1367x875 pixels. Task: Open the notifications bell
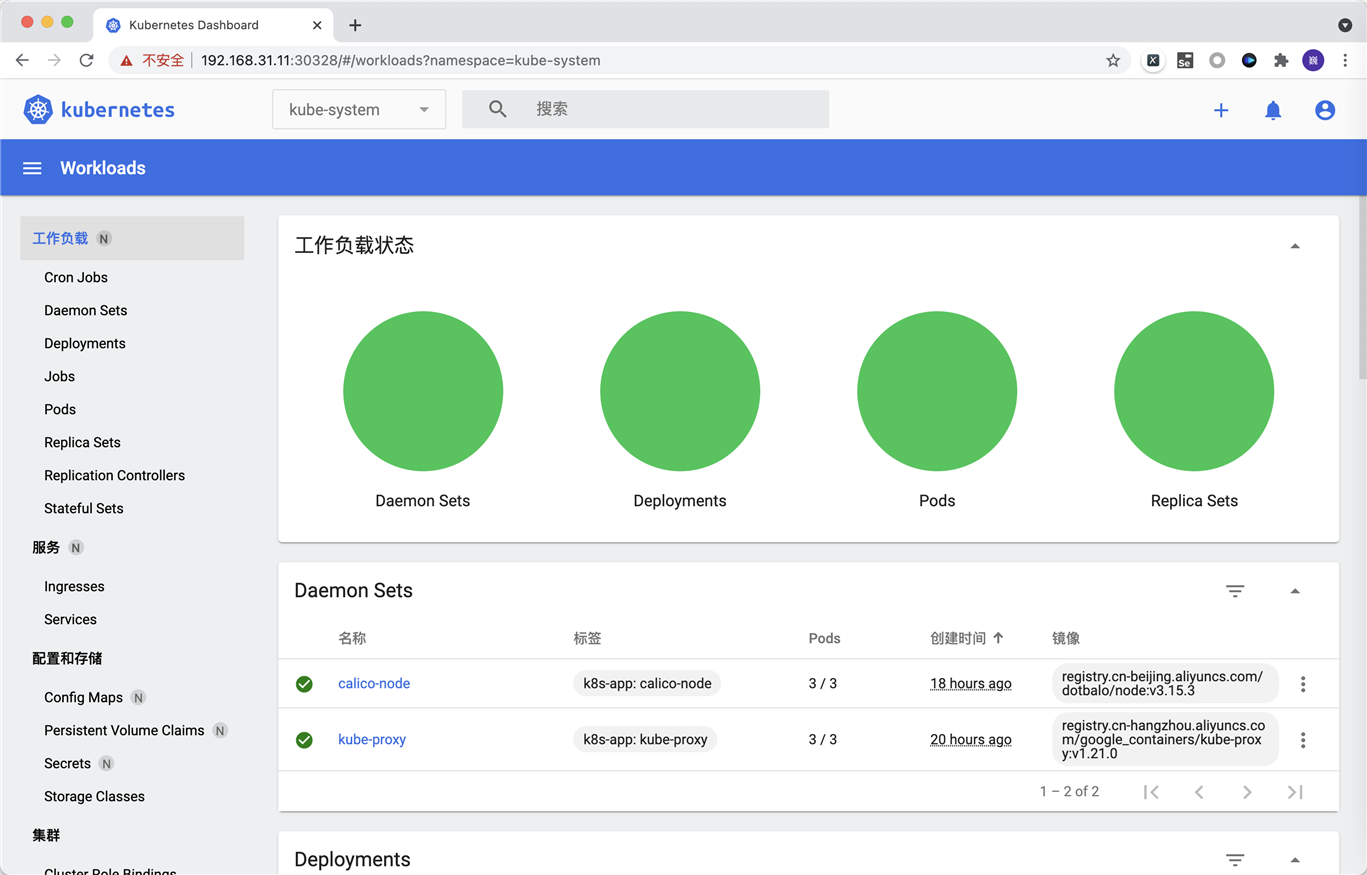1273,110
